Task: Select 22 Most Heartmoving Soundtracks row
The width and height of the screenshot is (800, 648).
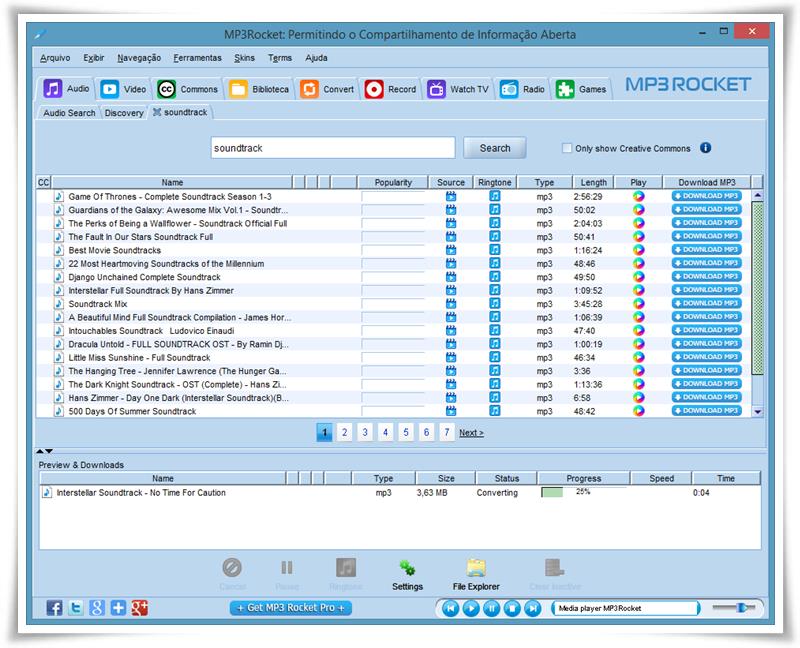Action: (394, 264)
